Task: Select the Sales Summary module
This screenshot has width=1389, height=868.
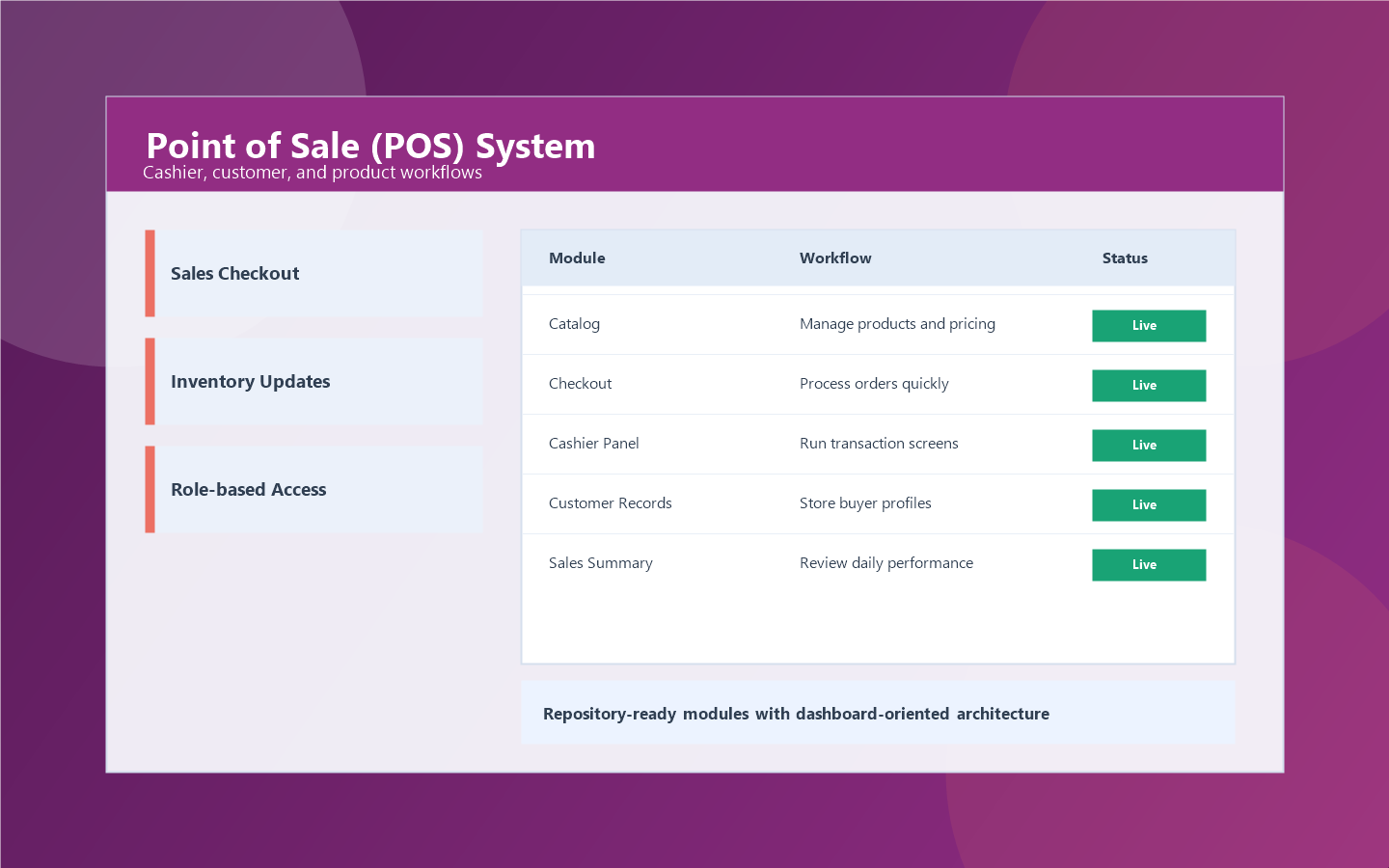Action: coord(600,562)
